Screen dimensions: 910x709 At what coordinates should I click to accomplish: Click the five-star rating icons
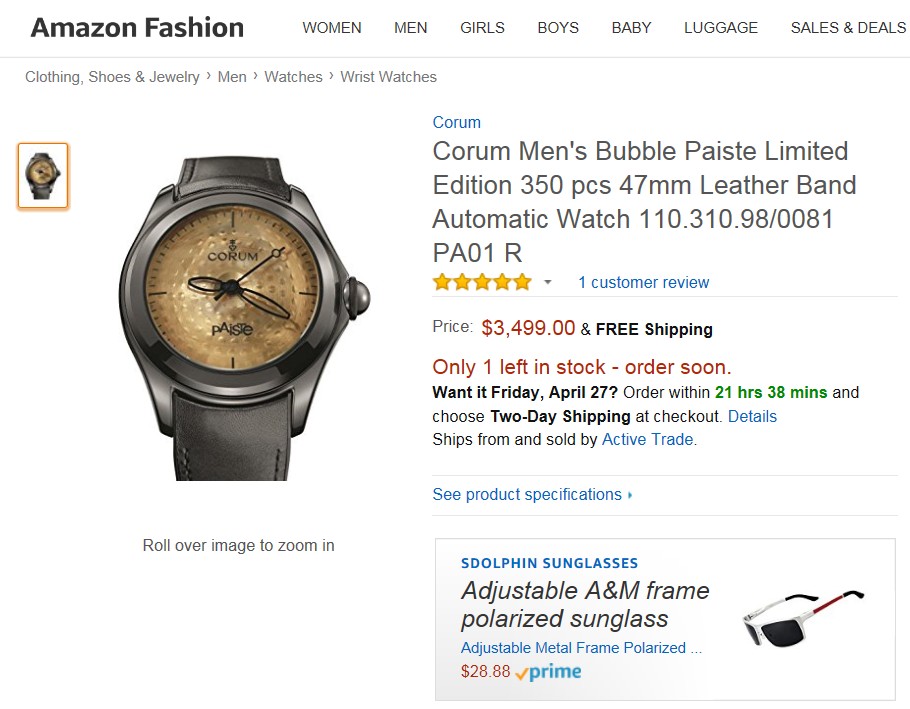482,282
